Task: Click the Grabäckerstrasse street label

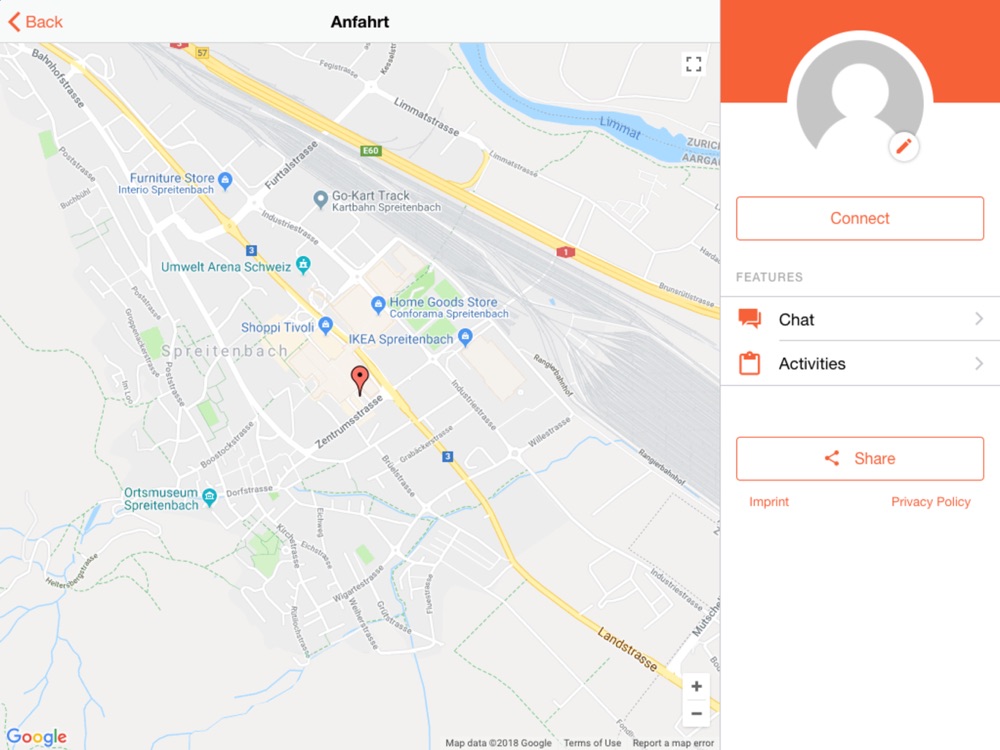Action: click(x=426, y=444)
